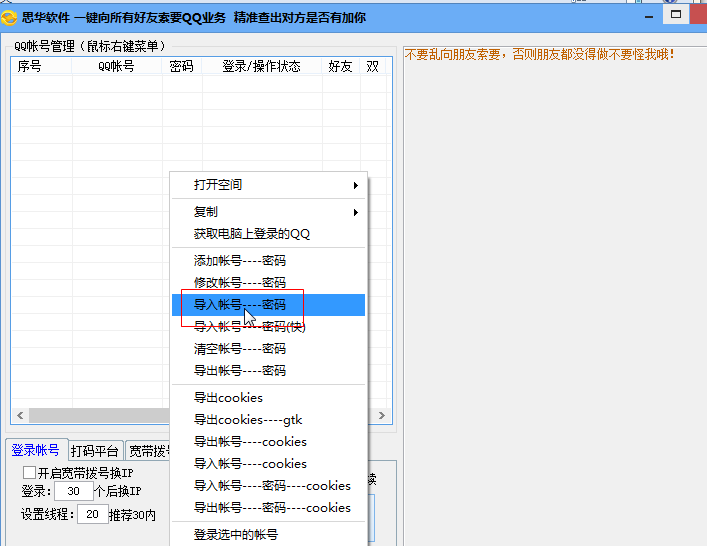Image resolution: width=707 pixels, height=546 pixels.
Task: Click the 密码 column header
Action: point(182,66)
